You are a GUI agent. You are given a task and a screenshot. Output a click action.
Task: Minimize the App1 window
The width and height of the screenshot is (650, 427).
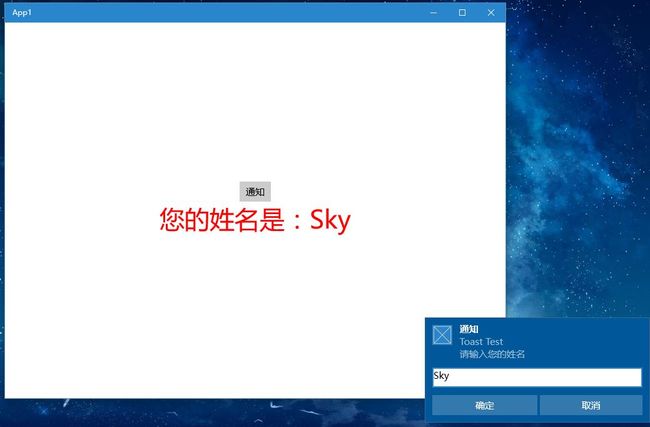pyautogui.click(x=434, y=12)
